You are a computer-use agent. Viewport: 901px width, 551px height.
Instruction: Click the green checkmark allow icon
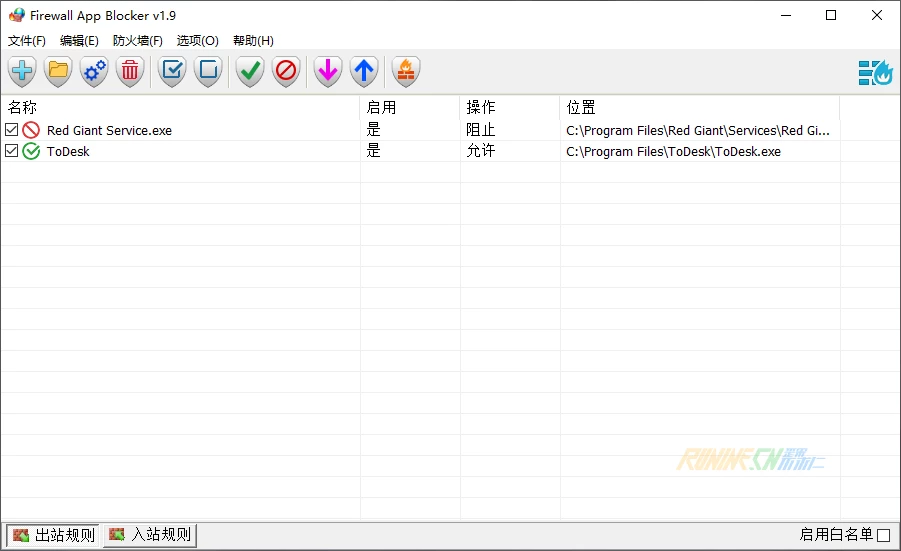tap(250, 71)
